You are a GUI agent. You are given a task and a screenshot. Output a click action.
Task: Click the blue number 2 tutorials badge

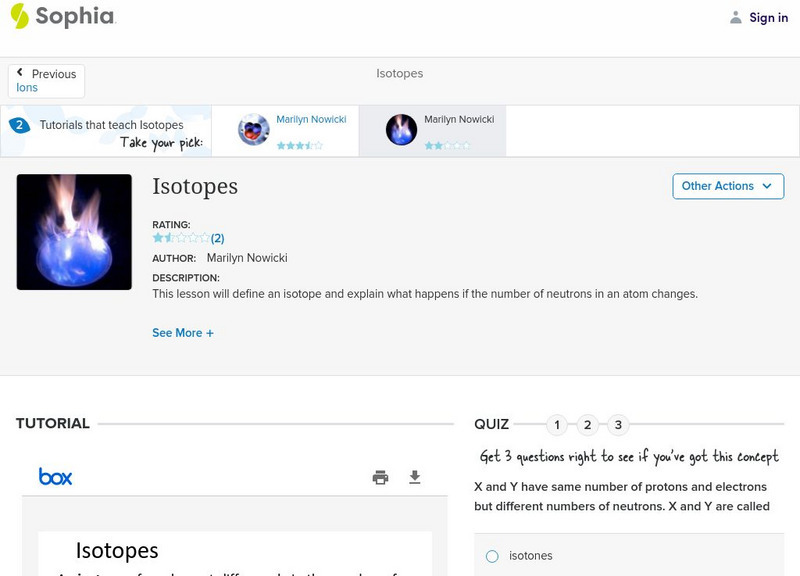18,125
